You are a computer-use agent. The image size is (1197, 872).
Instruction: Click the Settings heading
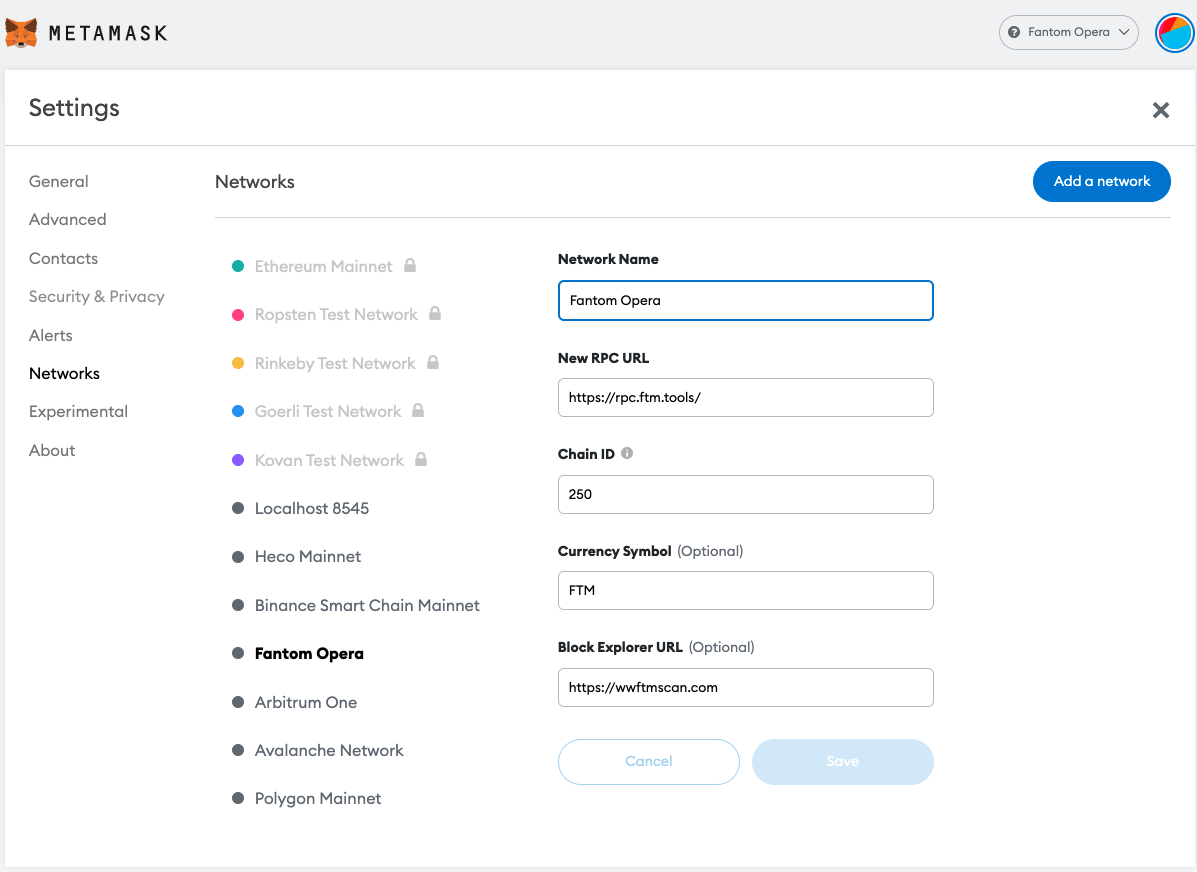(x=74, y=108)
